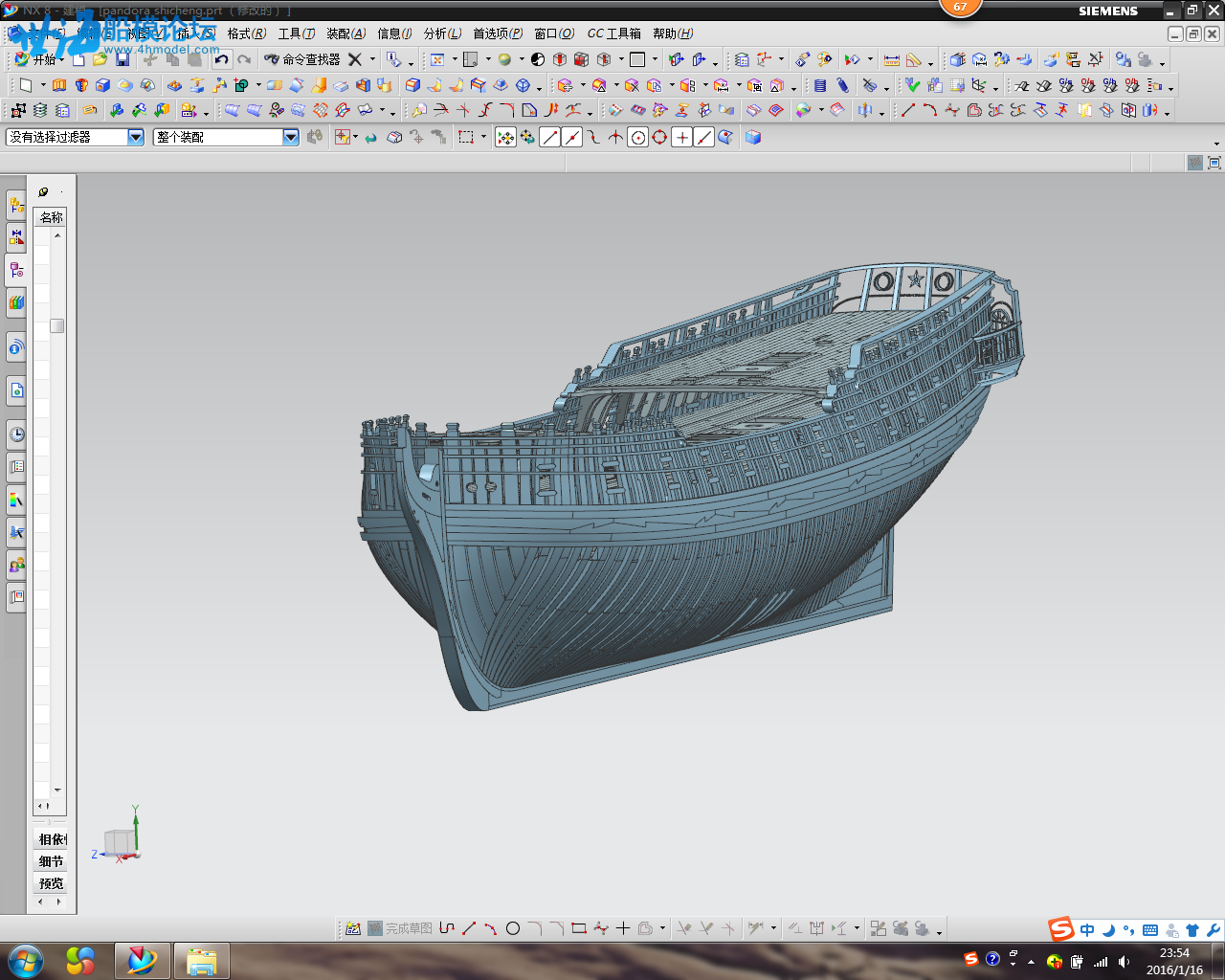This screenshot has width=1225, height=980.
Task: Open the Reuse Library sidebar tab
Action: 16,302
